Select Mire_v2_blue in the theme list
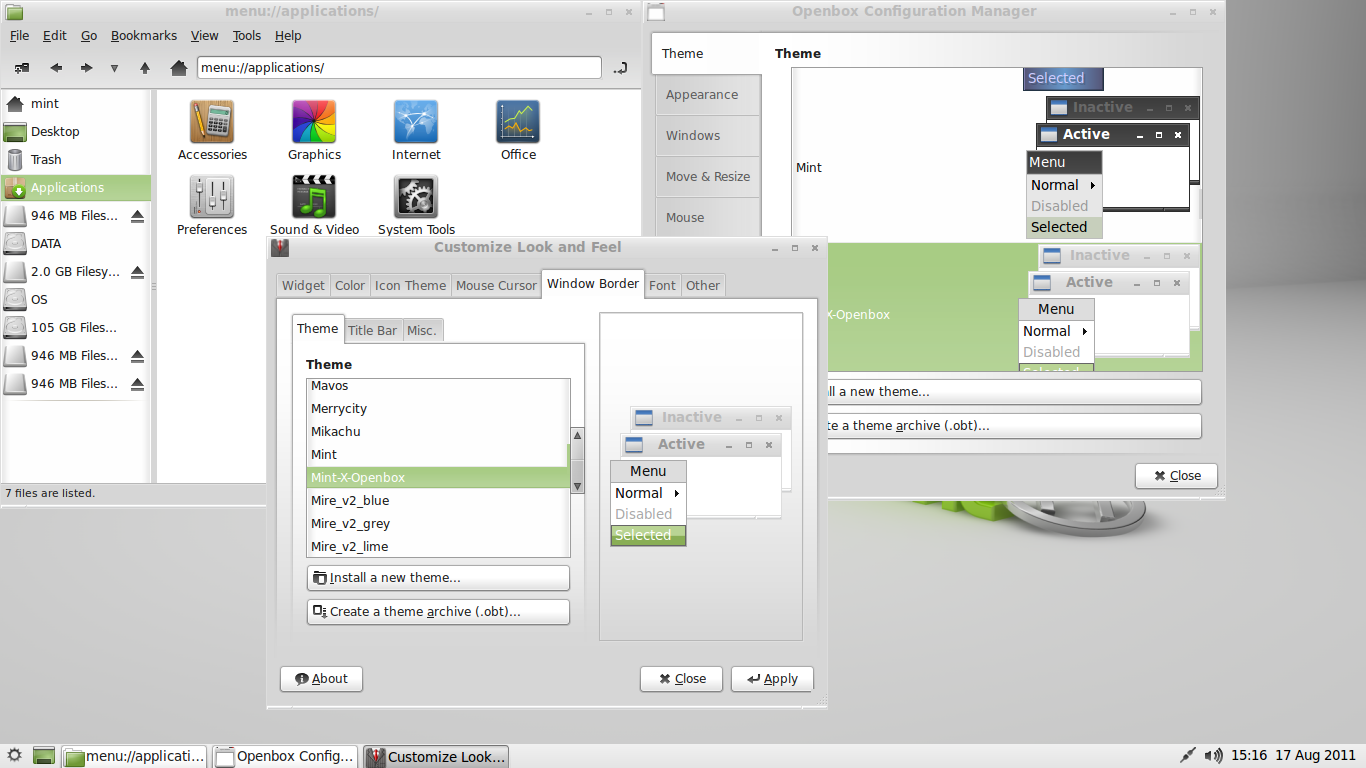This screenshot has height=768, width=1366. tap(350, 500)
